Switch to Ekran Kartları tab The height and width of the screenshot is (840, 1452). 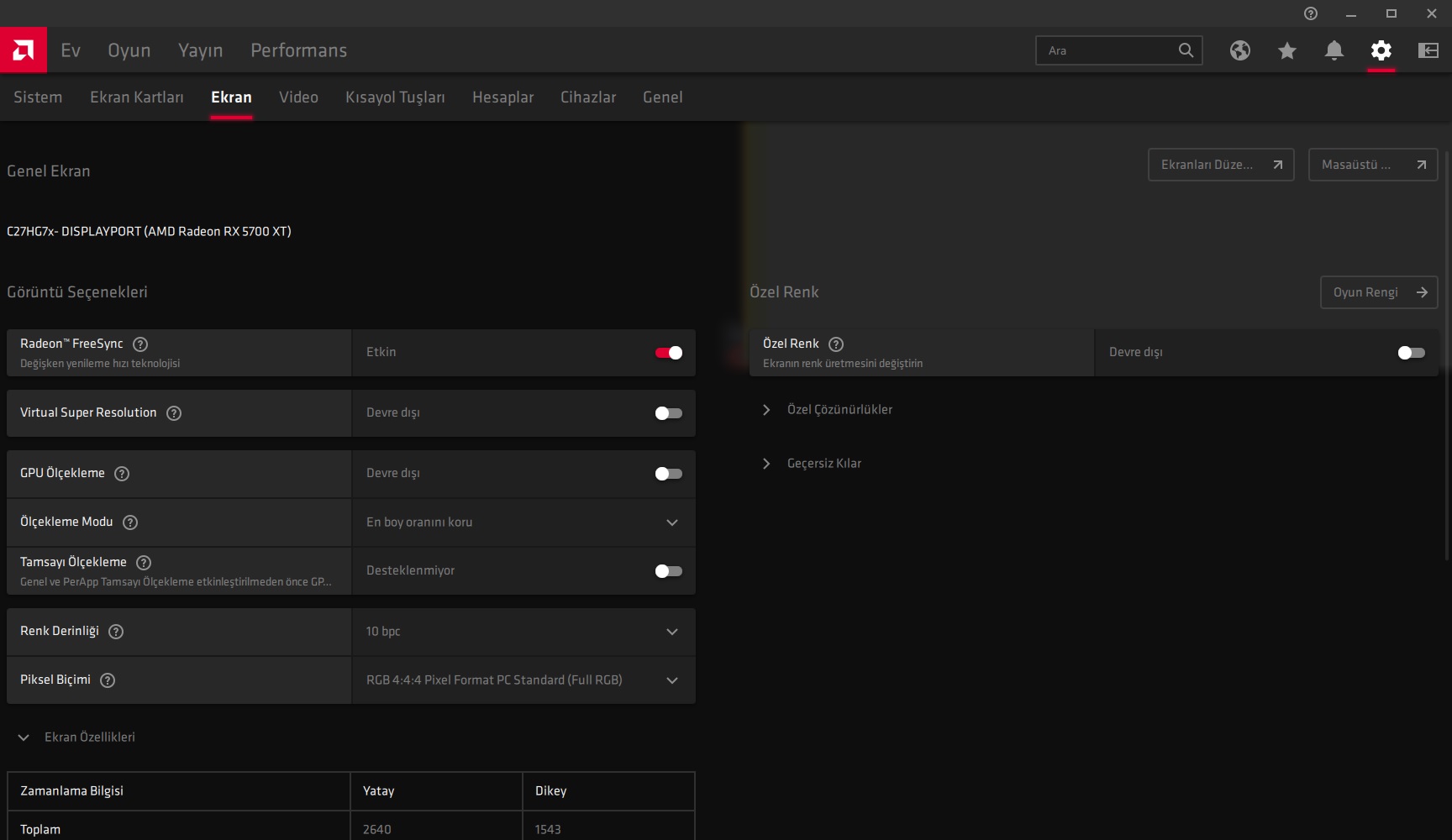click(137, 97)
